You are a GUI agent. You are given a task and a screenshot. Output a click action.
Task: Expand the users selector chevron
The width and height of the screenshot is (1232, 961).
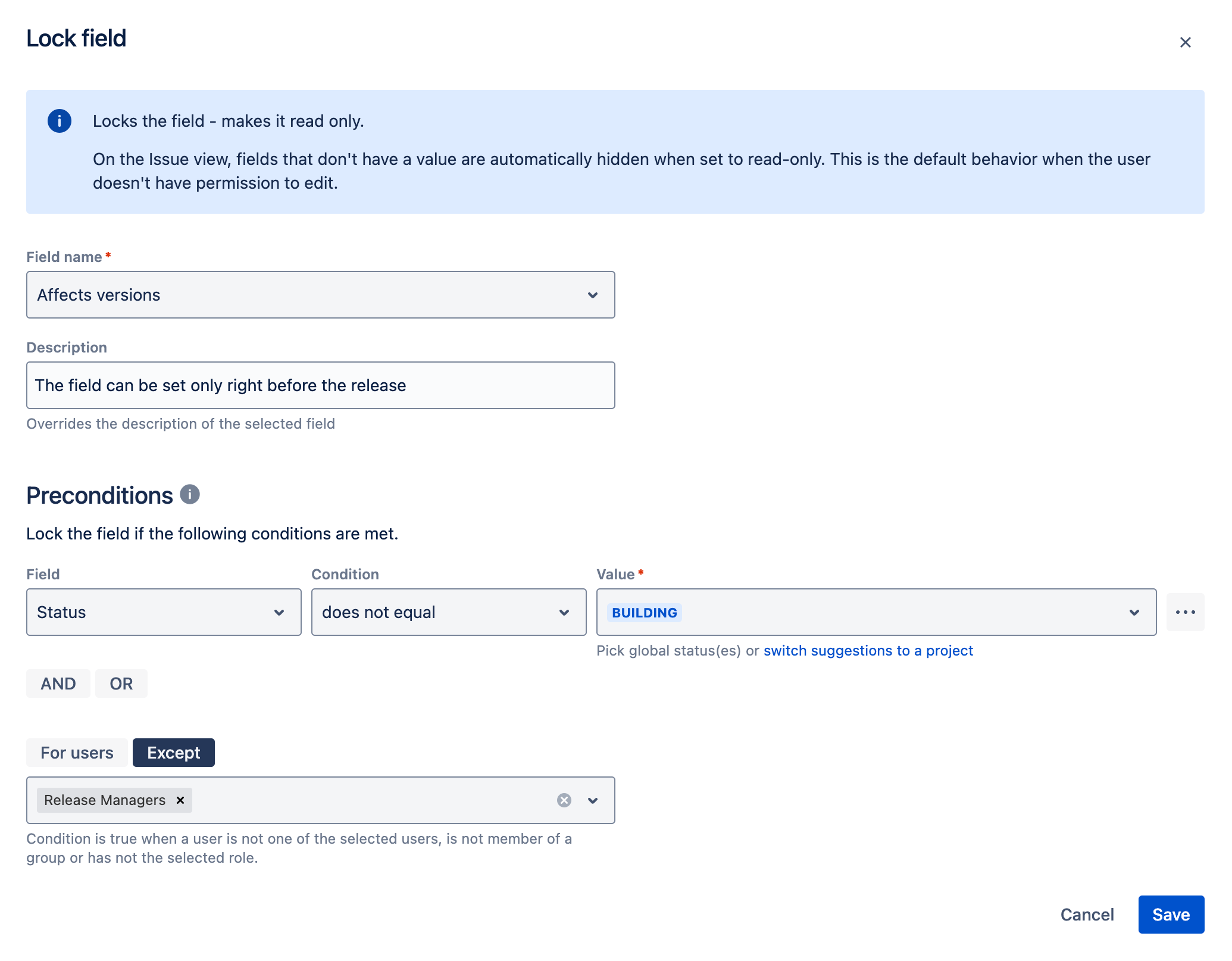pyautogui.click(x=593, y=800)
